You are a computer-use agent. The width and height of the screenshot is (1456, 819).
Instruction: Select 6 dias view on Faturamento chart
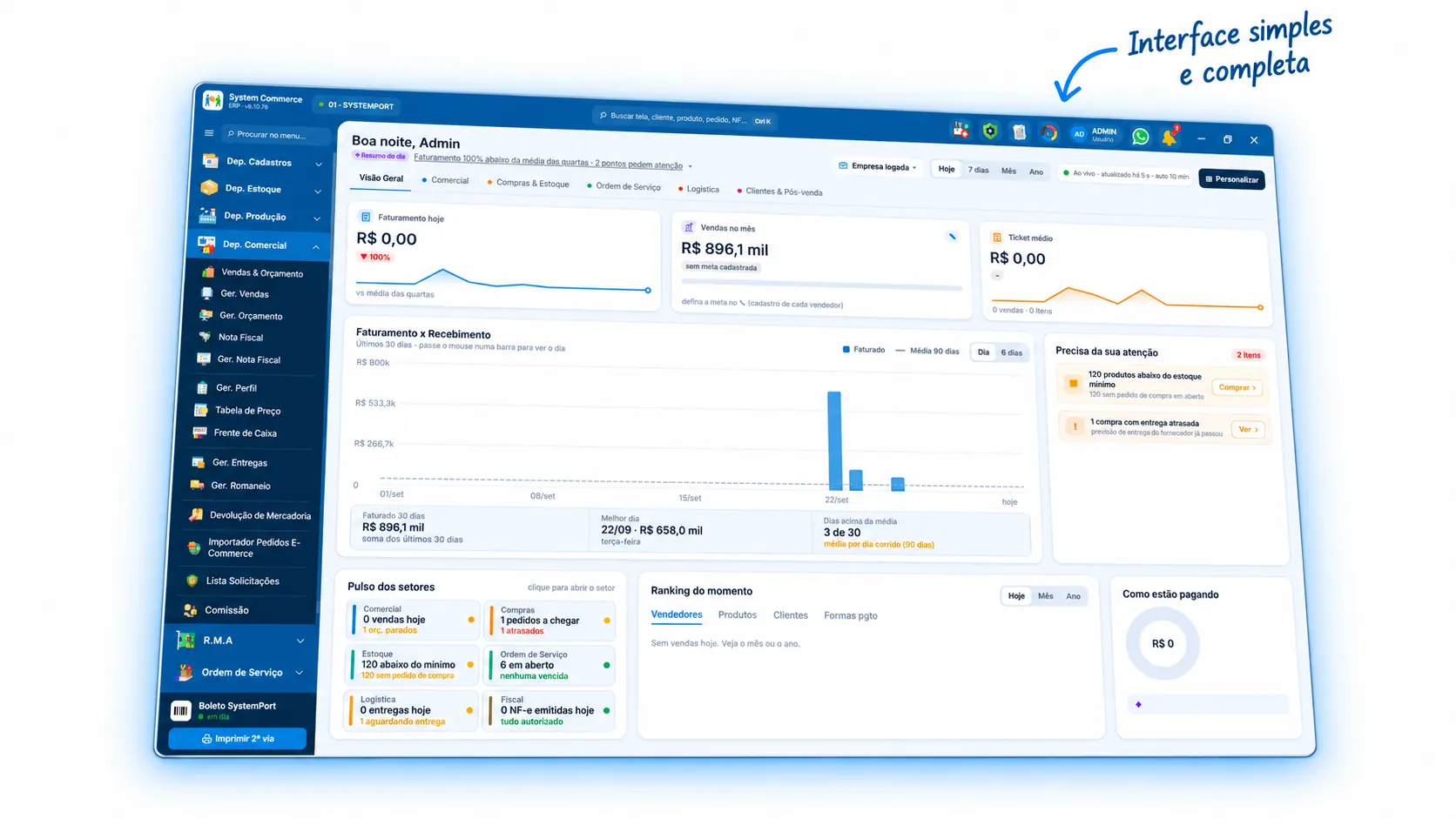pos(1011,352)
